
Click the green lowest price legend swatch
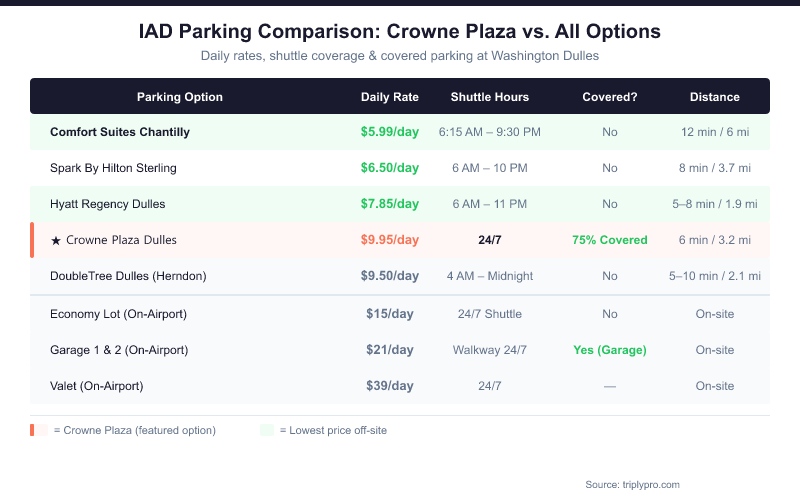point(266,430)
